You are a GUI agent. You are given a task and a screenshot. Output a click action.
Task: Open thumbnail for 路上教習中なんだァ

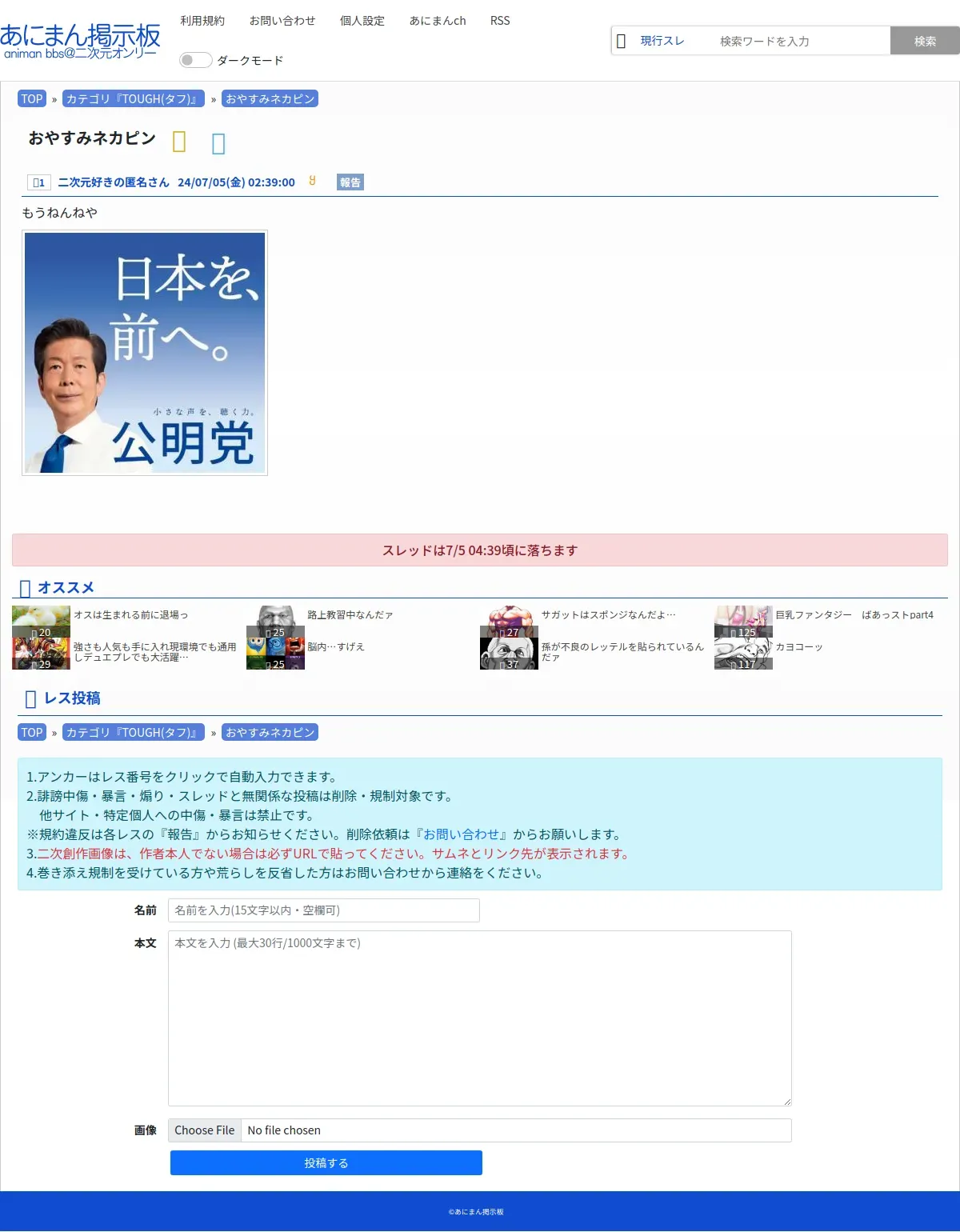coord(275,622)
